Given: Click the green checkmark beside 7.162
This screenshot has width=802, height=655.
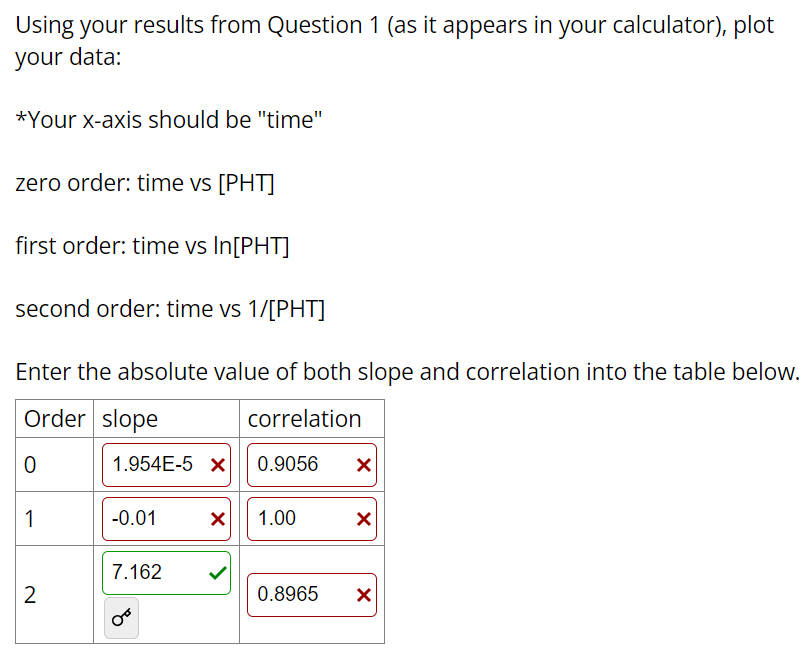Looking at the screenshot, I should pyautogui.click(x=217, y=572).
